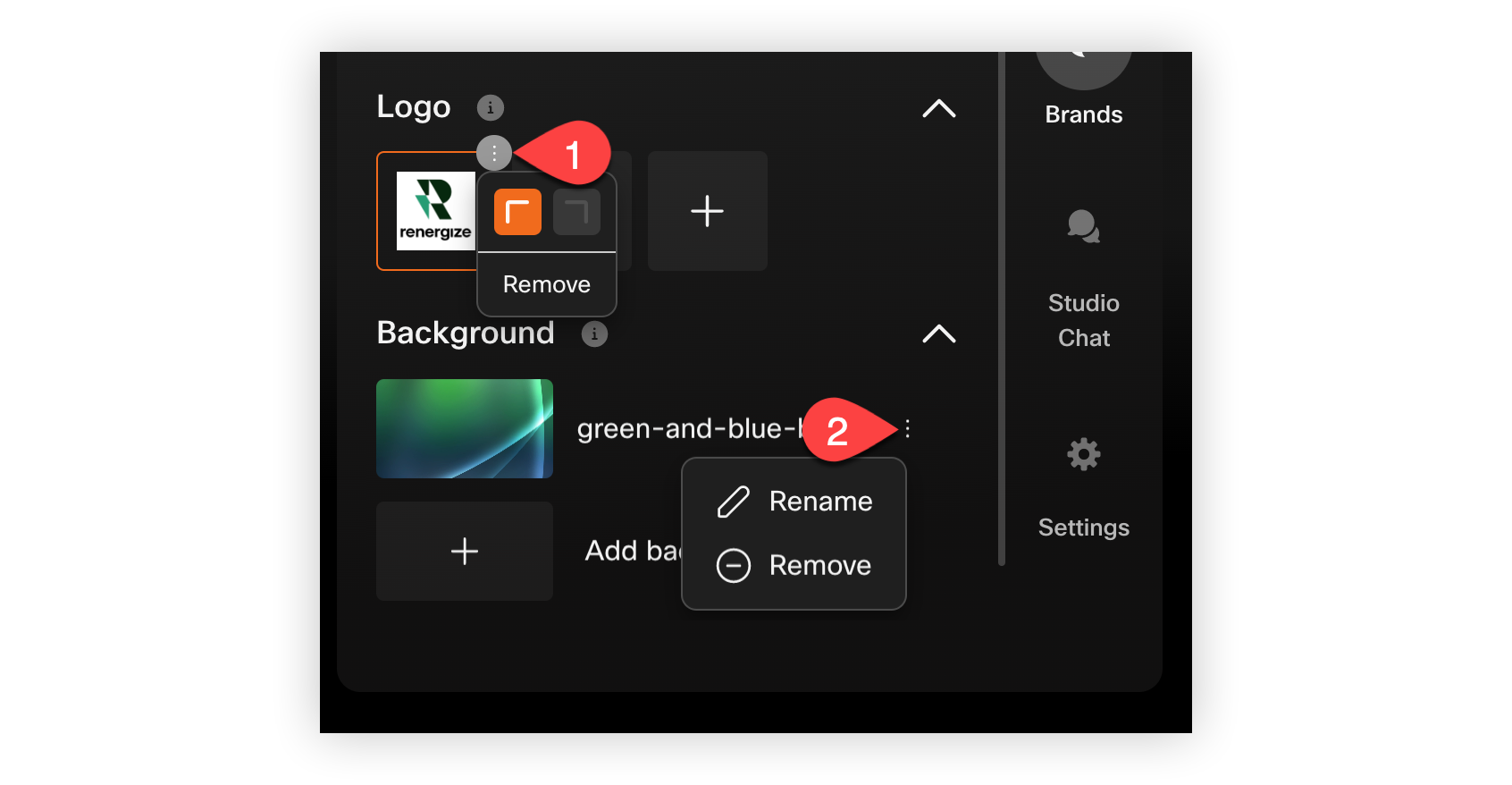Choose Rename in the background menu
Image resolution: width=1512 pixels, height=785 pixels.
click(x=794, y=502)
